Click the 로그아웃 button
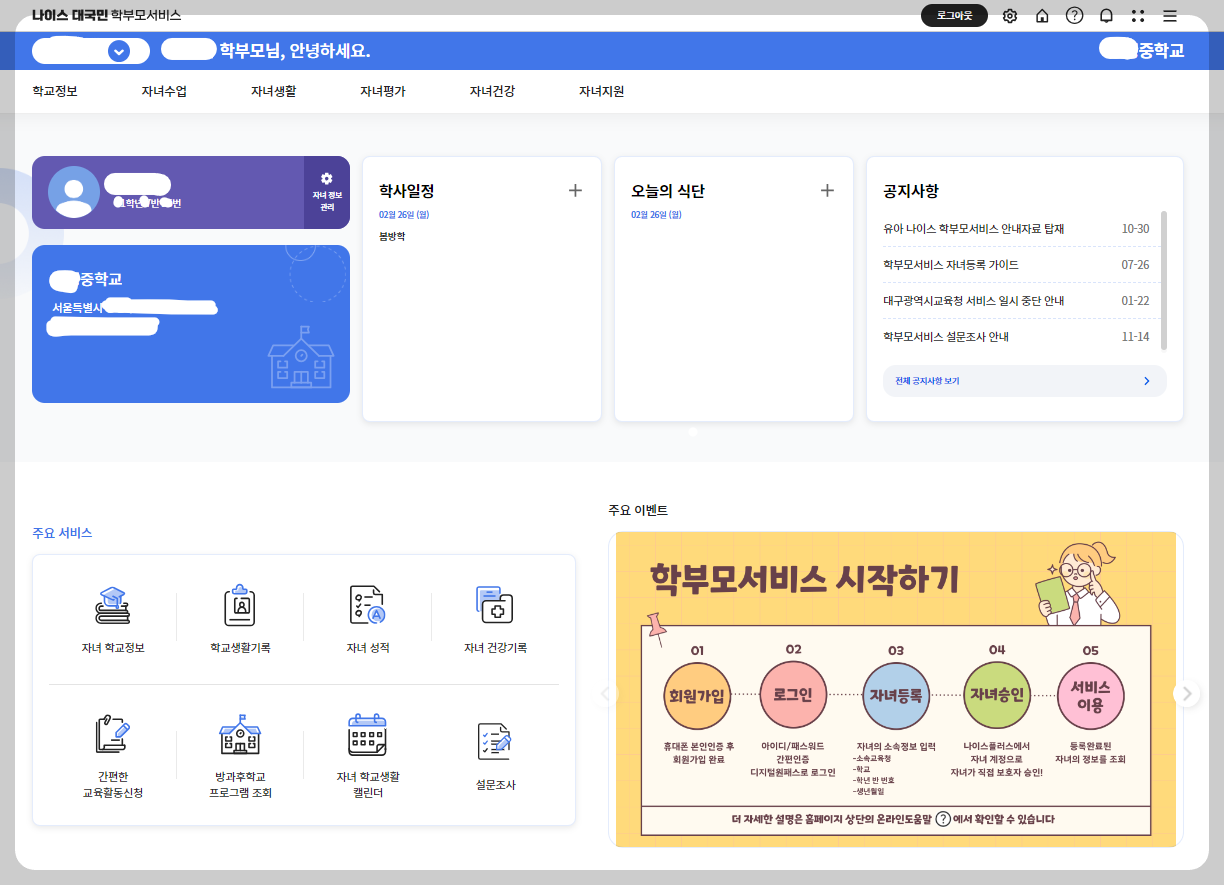This screenshot has height=885, width=1224. (954, 16)
